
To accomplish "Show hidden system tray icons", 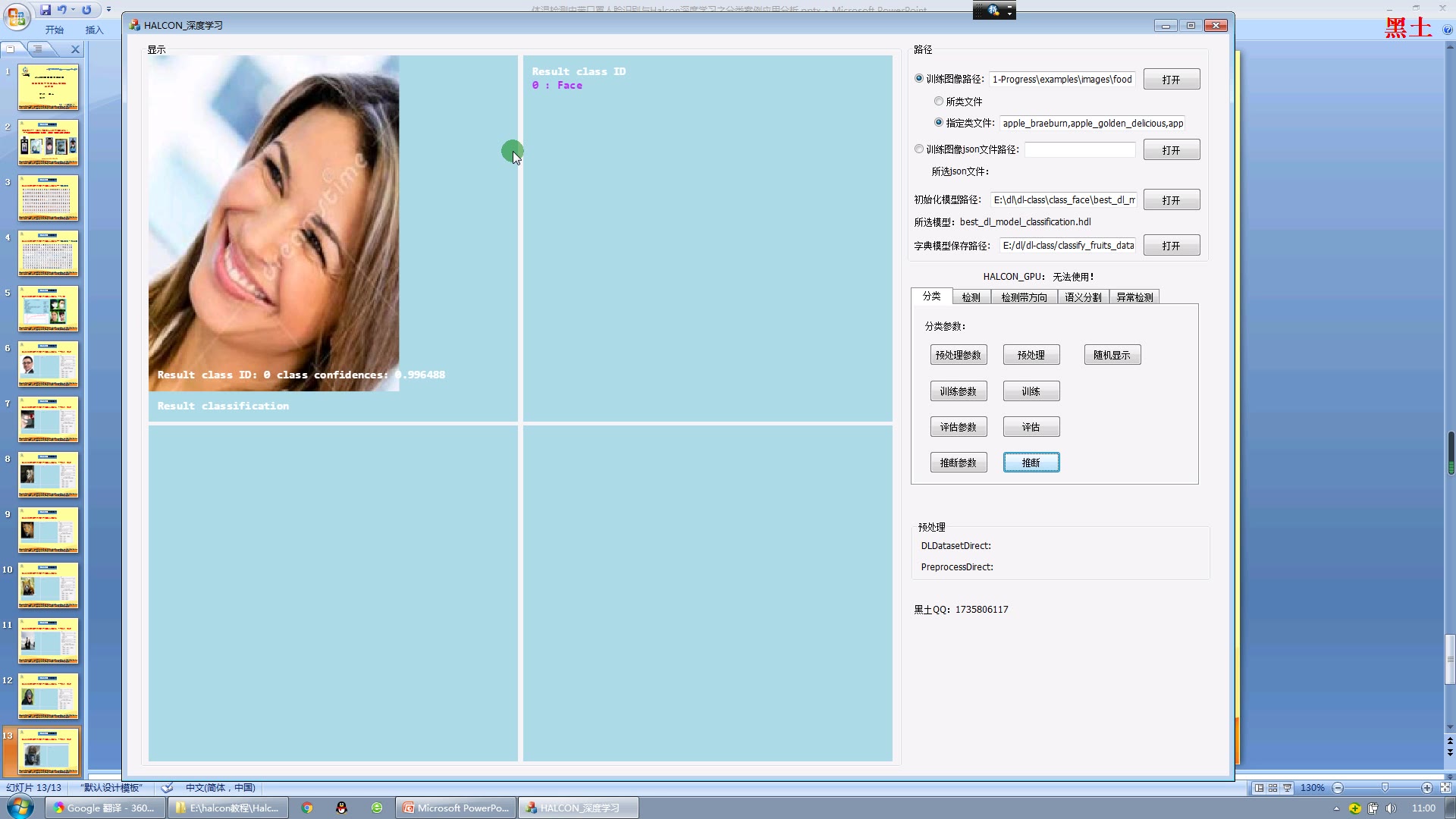I will (x=1336, y=808).
